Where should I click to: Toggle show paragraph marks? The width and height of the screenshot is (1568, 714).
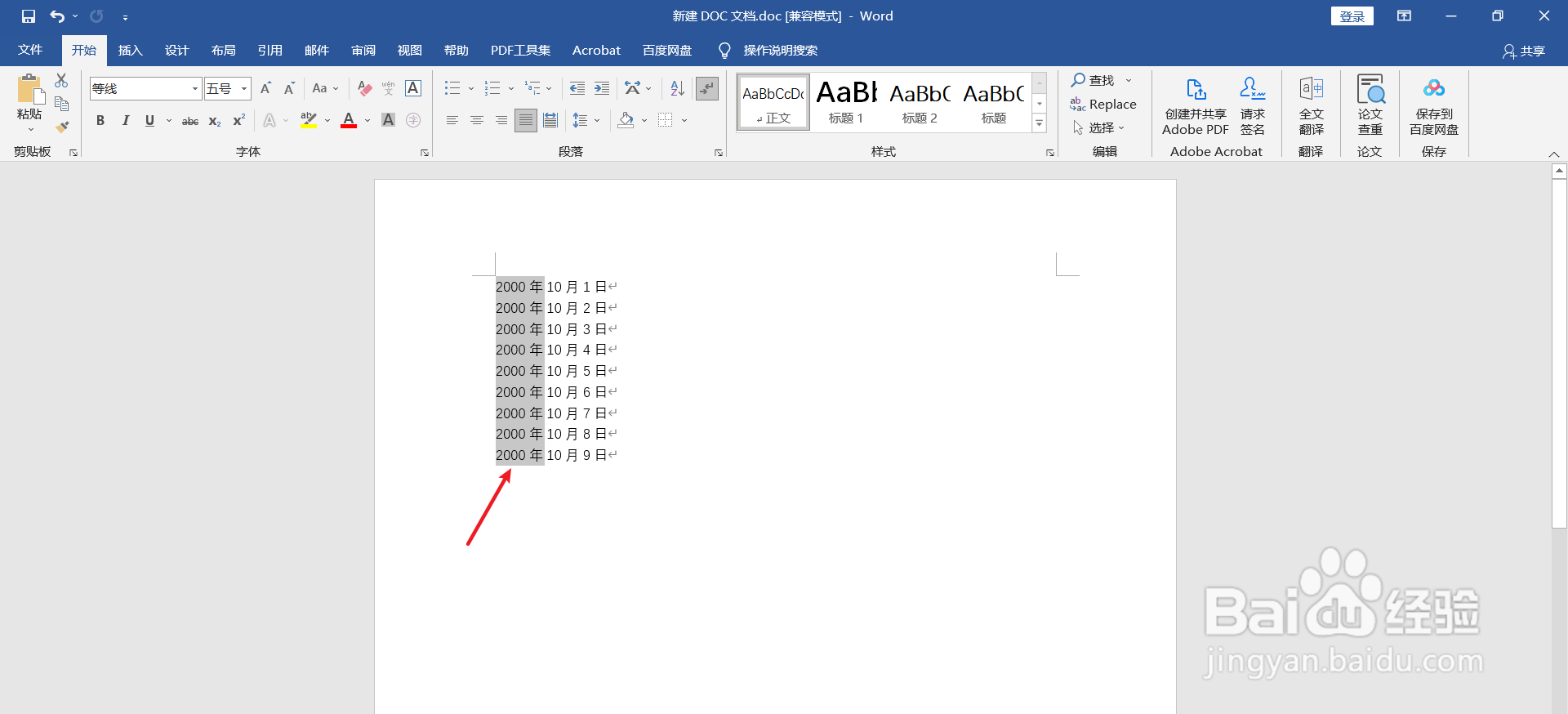pos(707,88)
